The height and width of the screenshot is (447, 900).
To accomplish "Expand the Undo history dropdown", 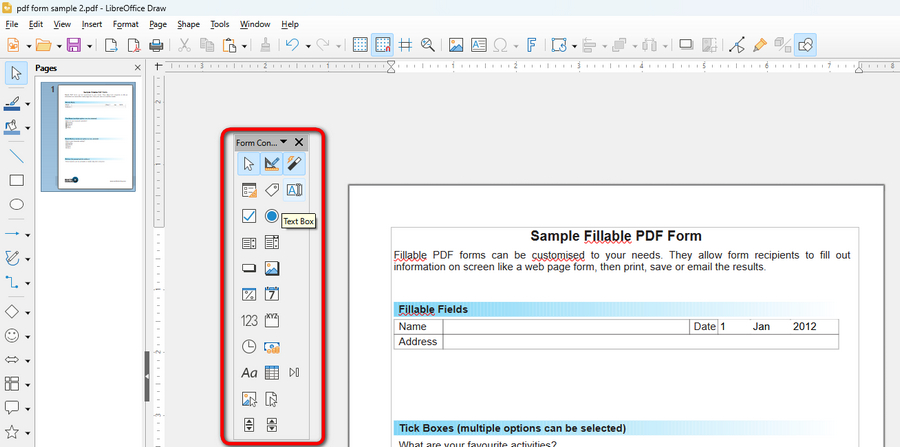I will 306,45.
